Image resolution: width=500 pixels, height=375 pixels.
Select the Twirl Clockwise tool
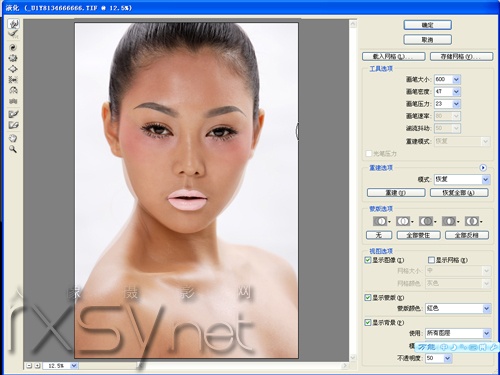13,47
